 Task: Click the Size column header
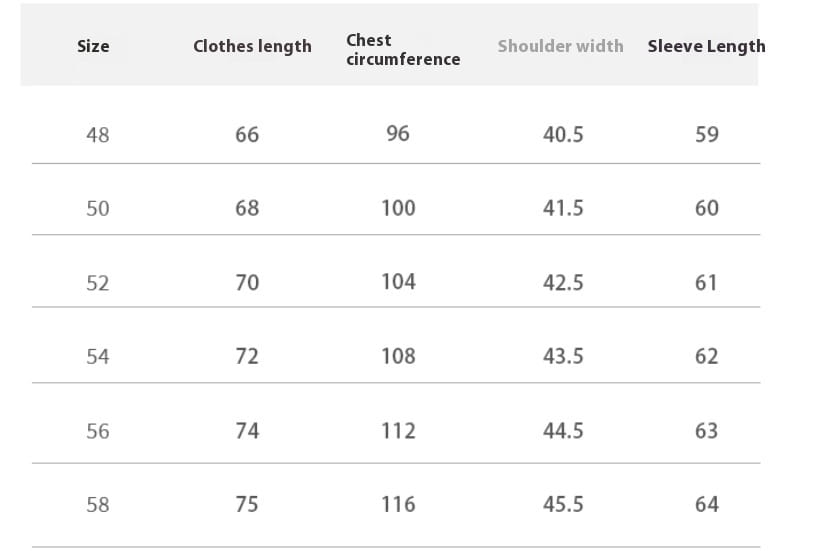click(x=93, y=46)
